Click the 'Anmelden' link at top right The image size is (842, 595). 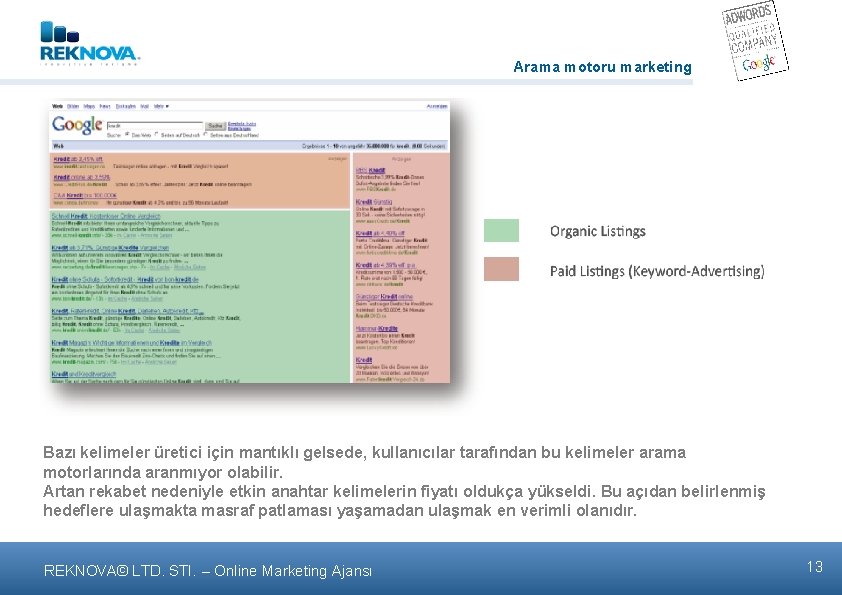[x=437, y=106]
